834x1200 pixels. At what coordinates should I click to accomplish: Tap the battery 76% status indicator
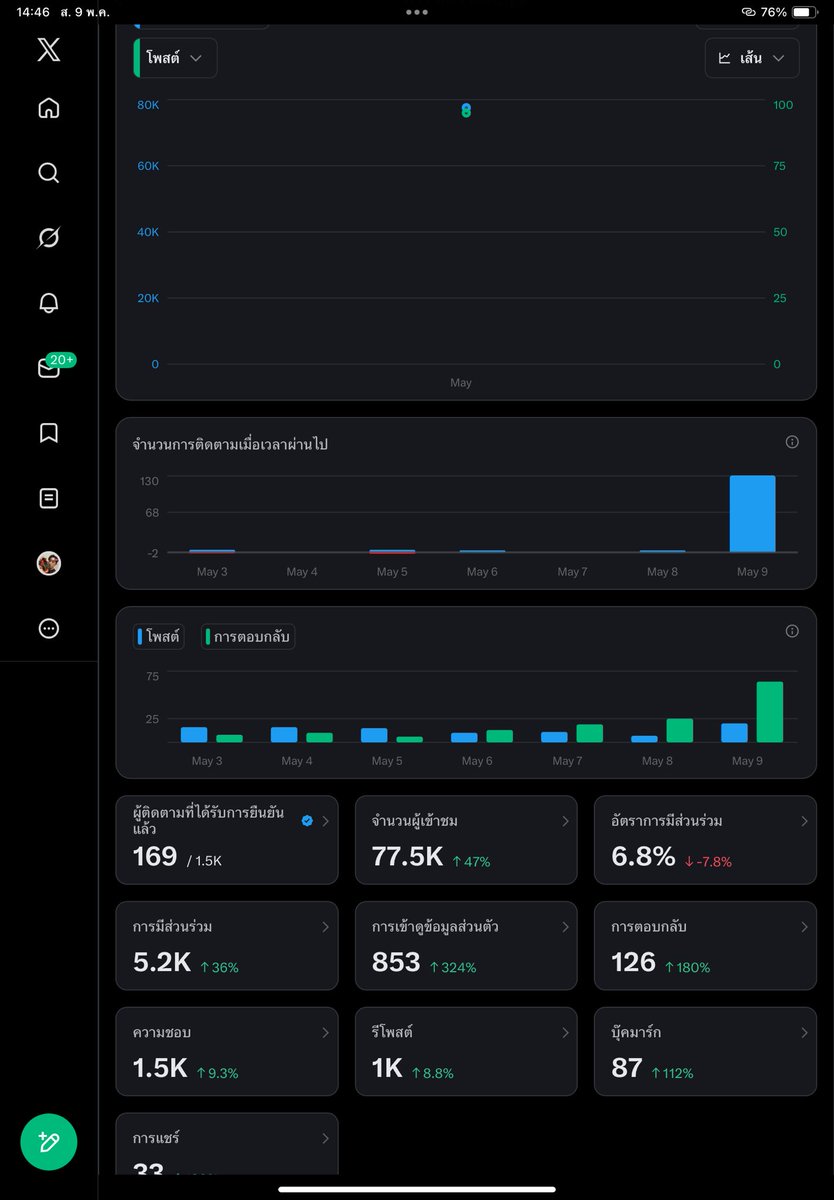[790, 12]
